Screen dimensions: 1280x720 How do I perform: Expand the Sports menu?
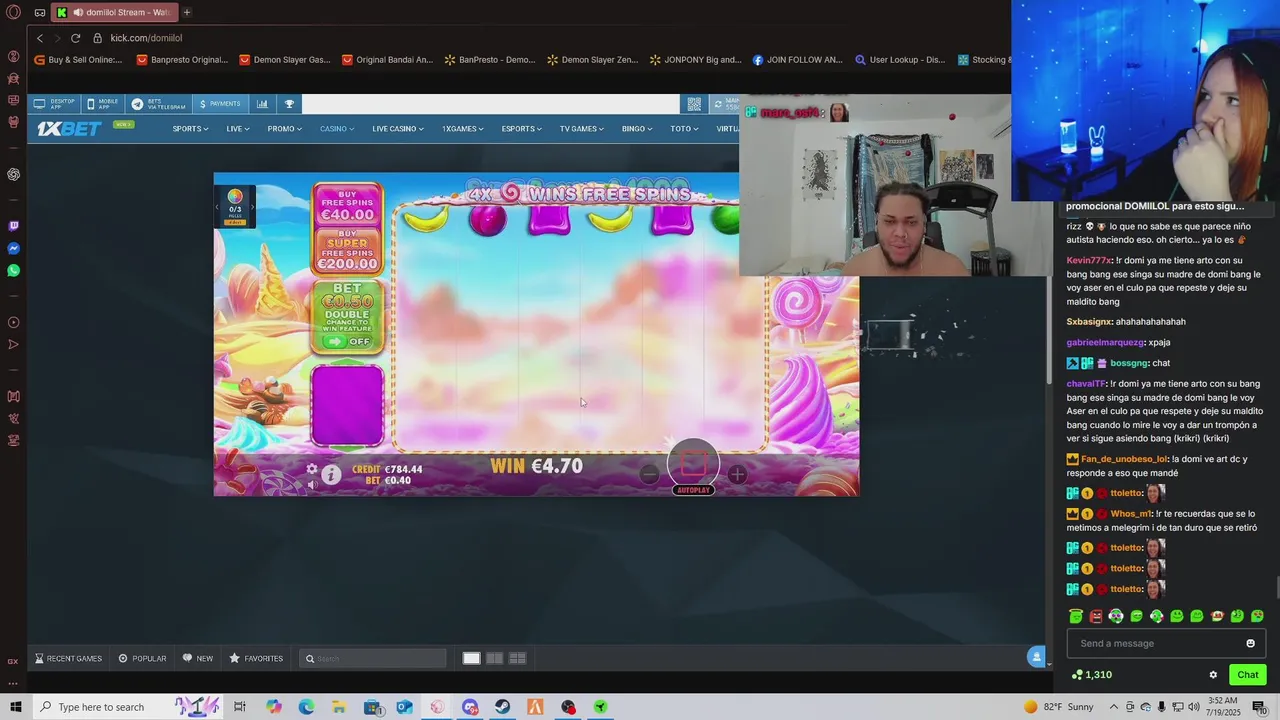coord(190,129)
